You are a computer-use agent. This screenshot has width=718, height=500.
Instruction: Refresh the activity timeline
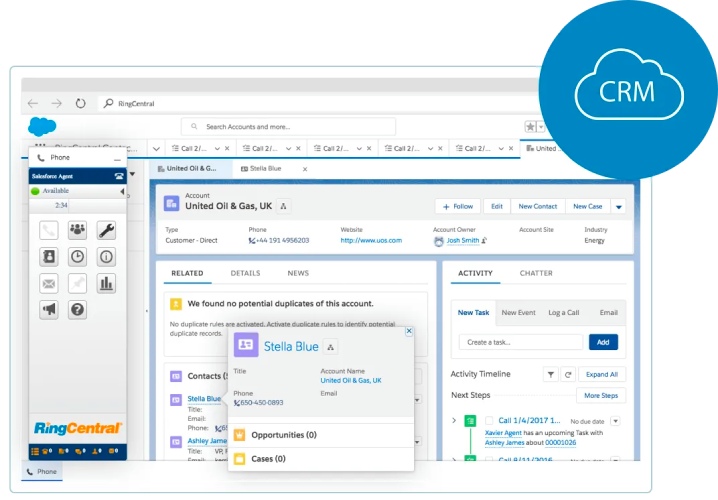pos(568,375)
